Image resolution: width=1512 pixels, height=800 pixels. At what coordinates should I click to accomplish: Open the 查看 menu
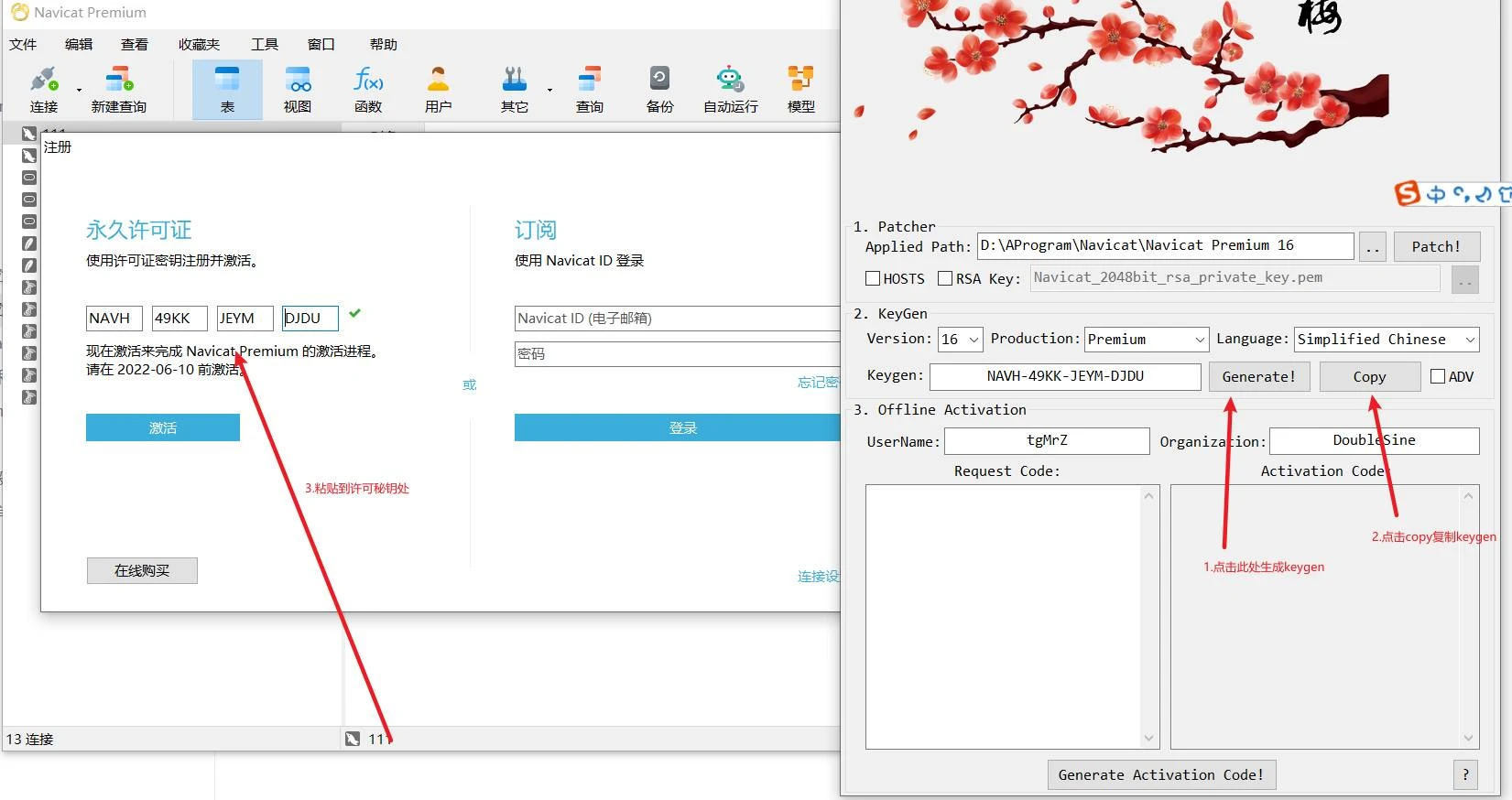tap(135, 44)
